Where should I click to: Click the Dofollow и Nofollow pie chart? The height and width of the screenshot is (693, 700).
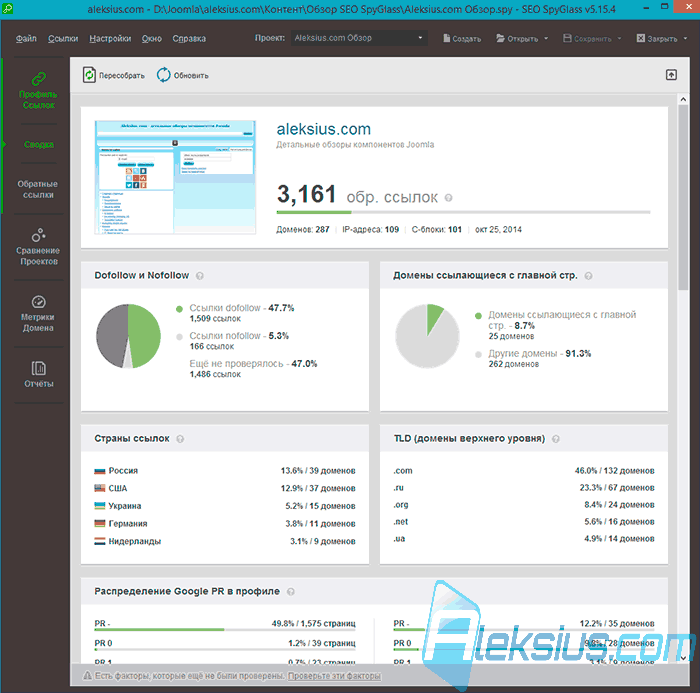tap(129, 336)
